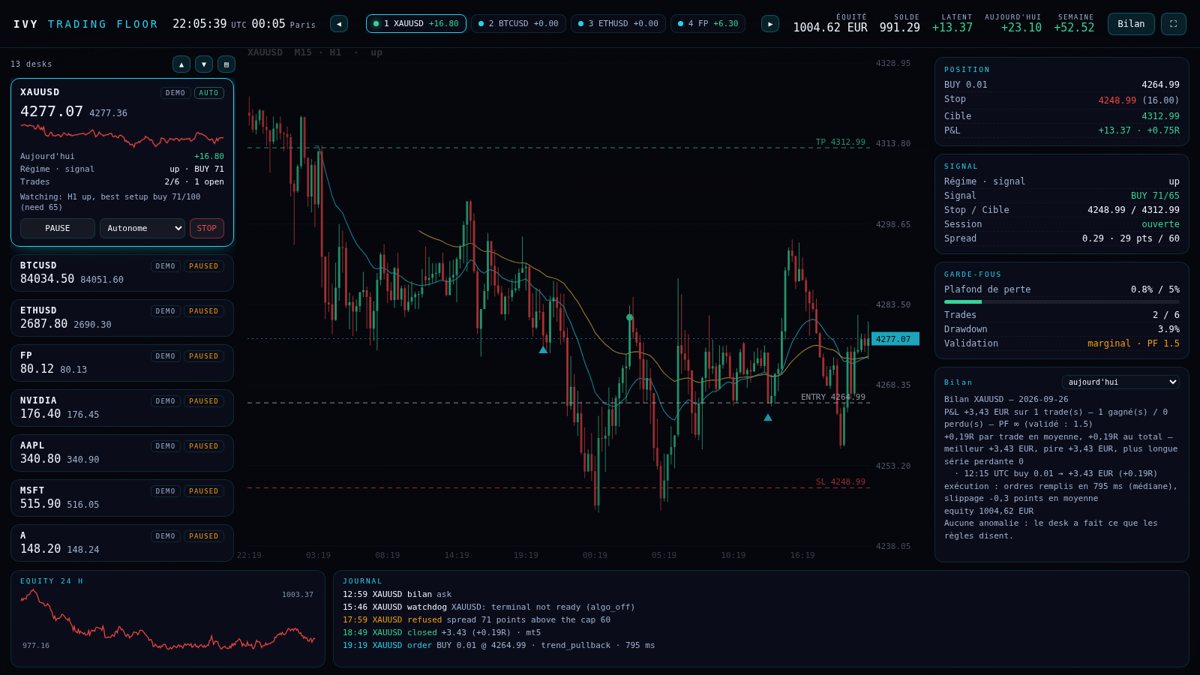Open the Bilan report button in the header
This screenshot has width=1200, height=675.
(1131, 24)
